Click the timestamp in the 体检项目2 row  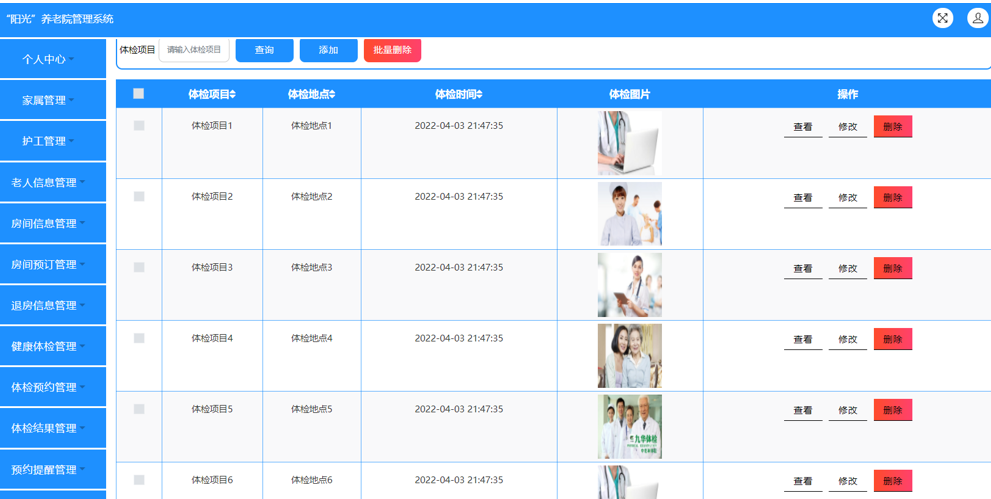point(459,196)
